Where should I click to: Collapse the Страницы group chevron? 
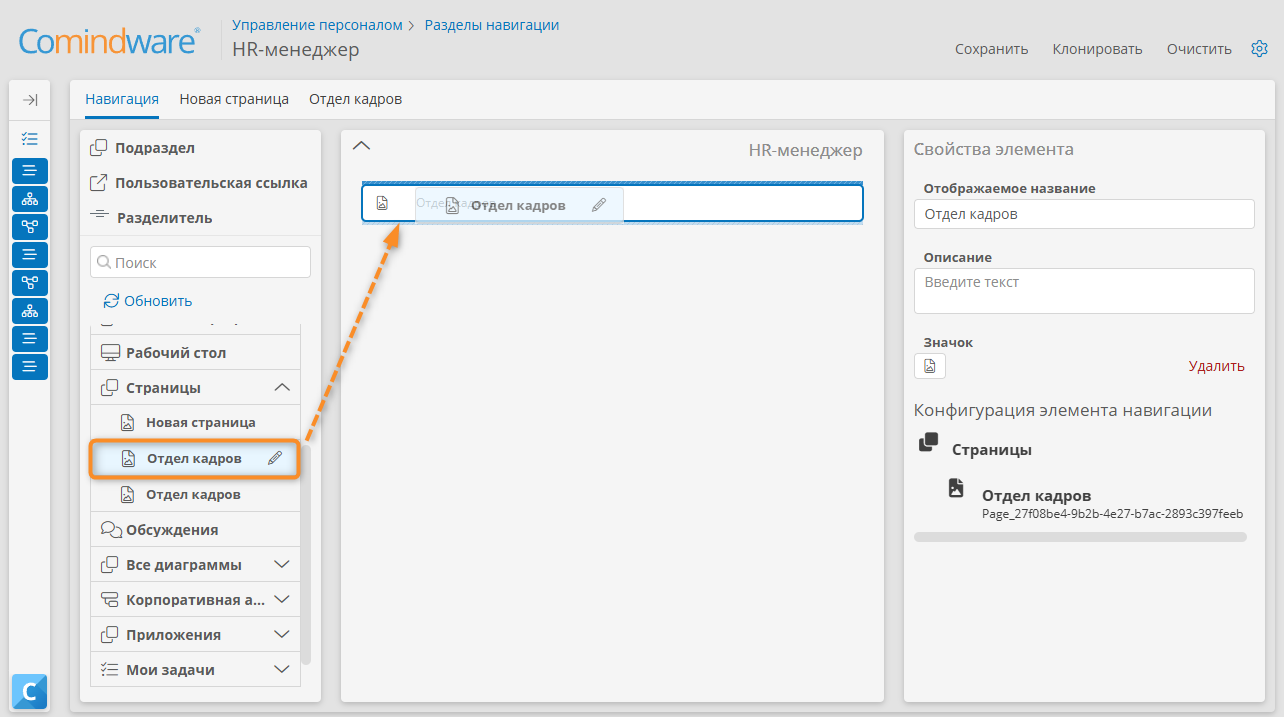(x=282, y=387)
